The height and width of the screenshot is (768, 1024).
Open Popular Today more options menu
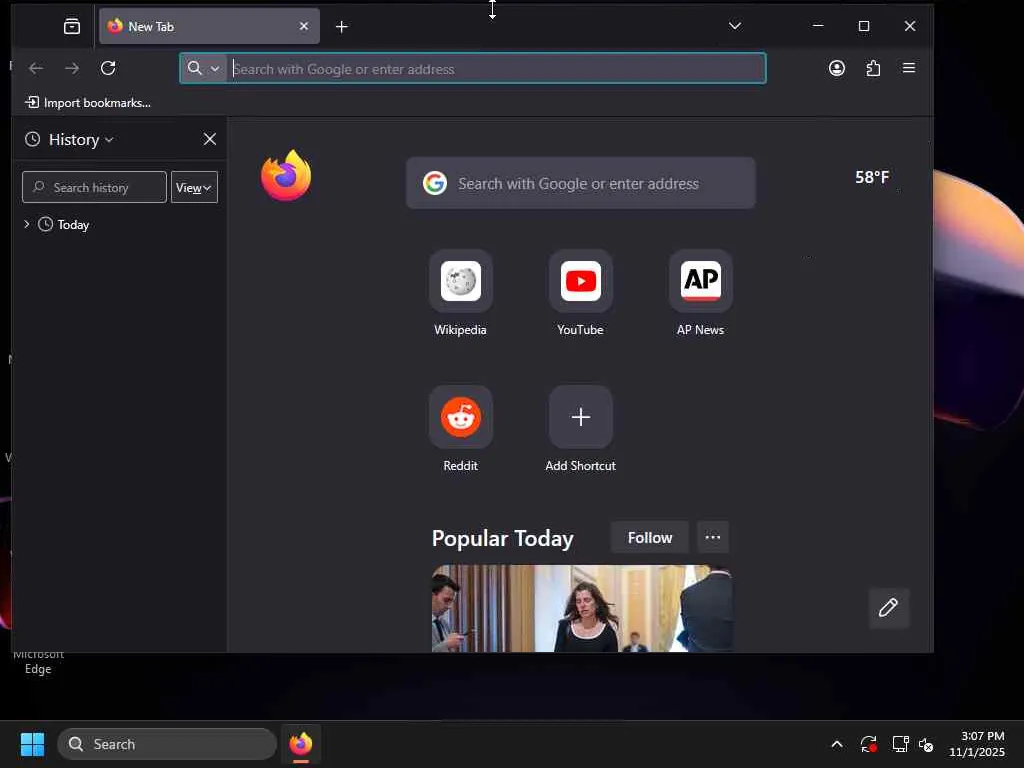712,537
